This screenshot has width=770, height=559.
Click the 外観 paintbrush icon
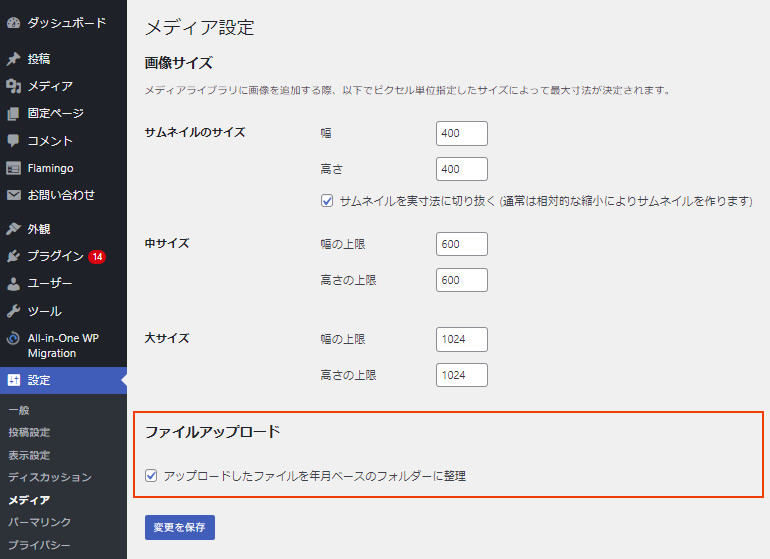tap(13, 229)
